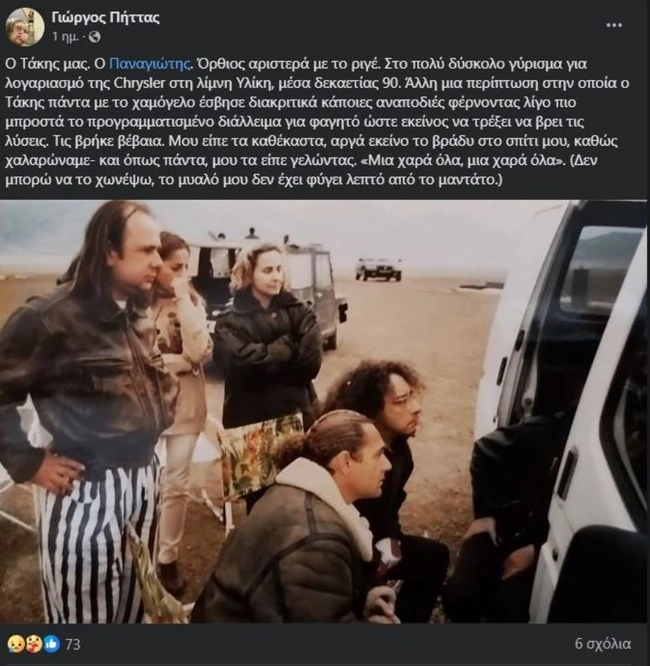Click the sad face reaction icon
The height and width of the screenshot is (666, 650).
[x=14, y=643]
